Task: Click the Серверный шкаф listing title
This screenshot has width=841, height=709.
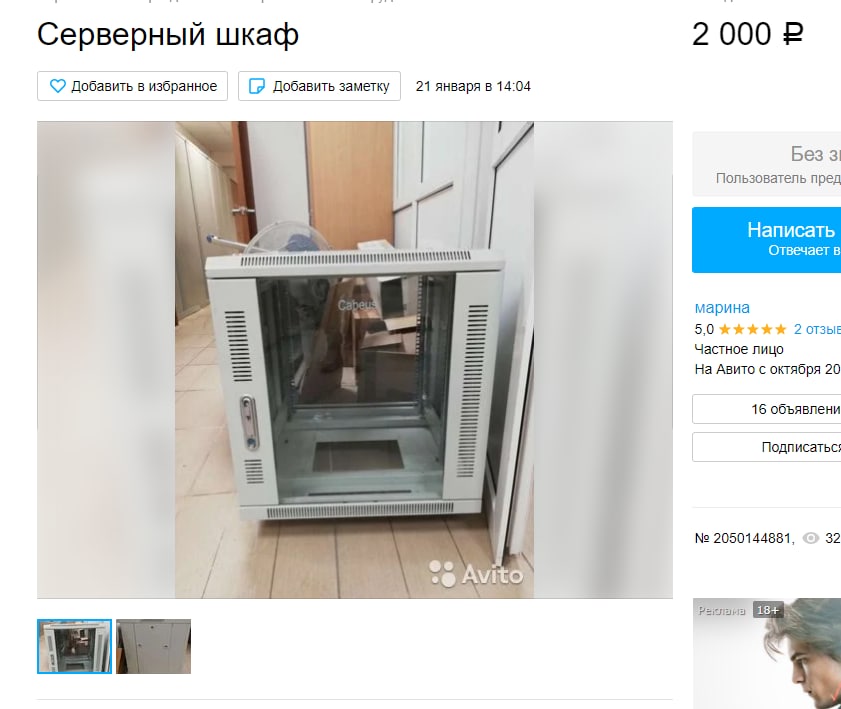Action: (x=168, y=35)
